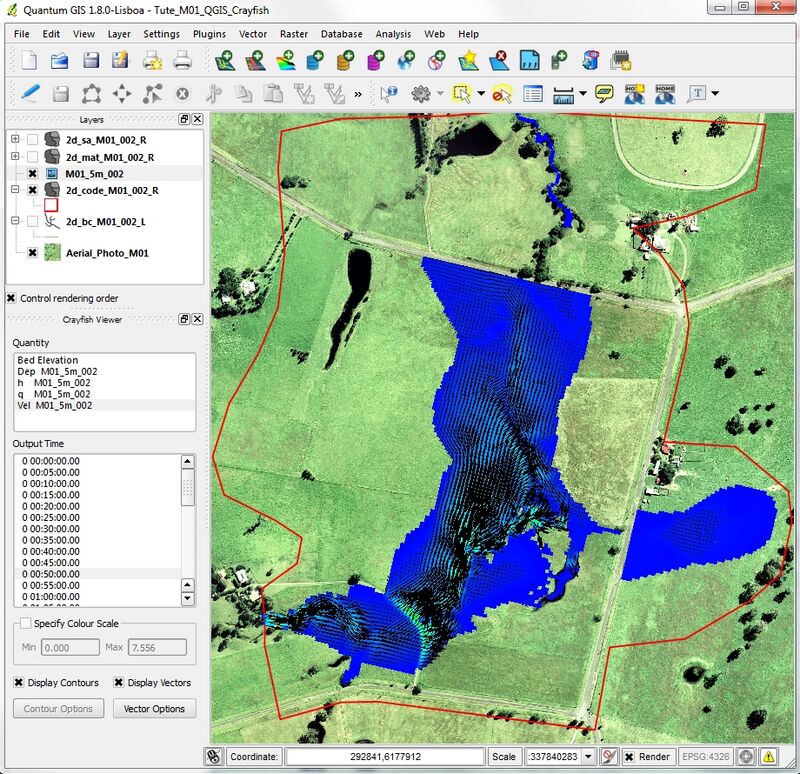The height and width of the screenshot is (774, 800).
Task: Open the Scale dropdown in status bar
Action: point(587,757)
